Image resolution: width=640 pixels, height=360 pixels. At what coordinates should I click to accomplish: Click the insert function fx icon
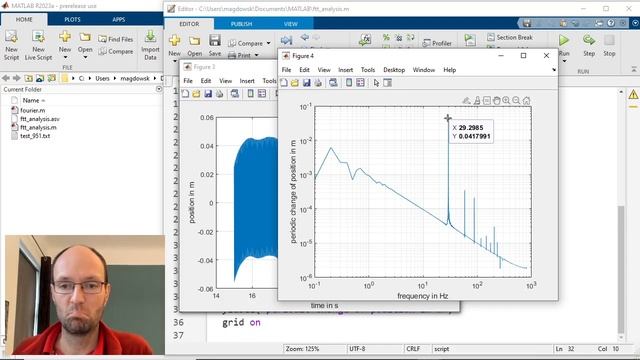point(364,40)
